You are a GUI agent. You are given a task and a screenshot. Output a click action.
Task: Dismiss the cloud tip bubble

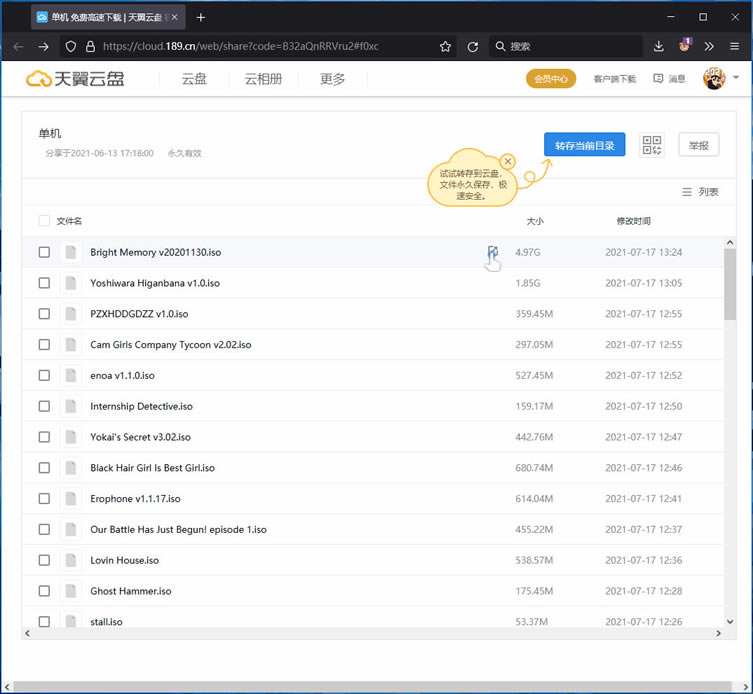point(508,161)
